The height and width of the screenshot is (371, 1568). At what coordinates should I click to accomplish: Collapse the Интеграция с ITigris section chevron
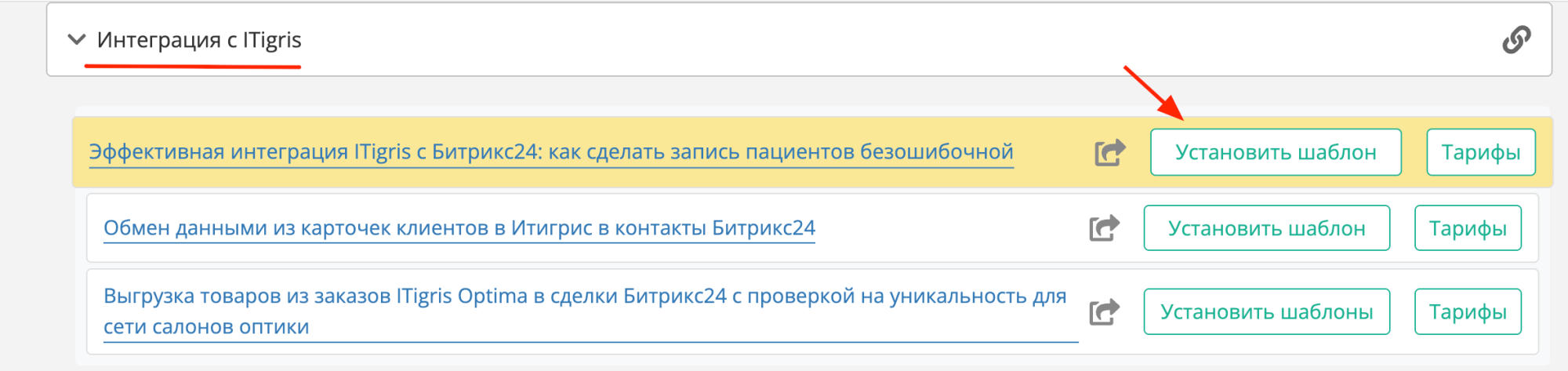[76, 39]
